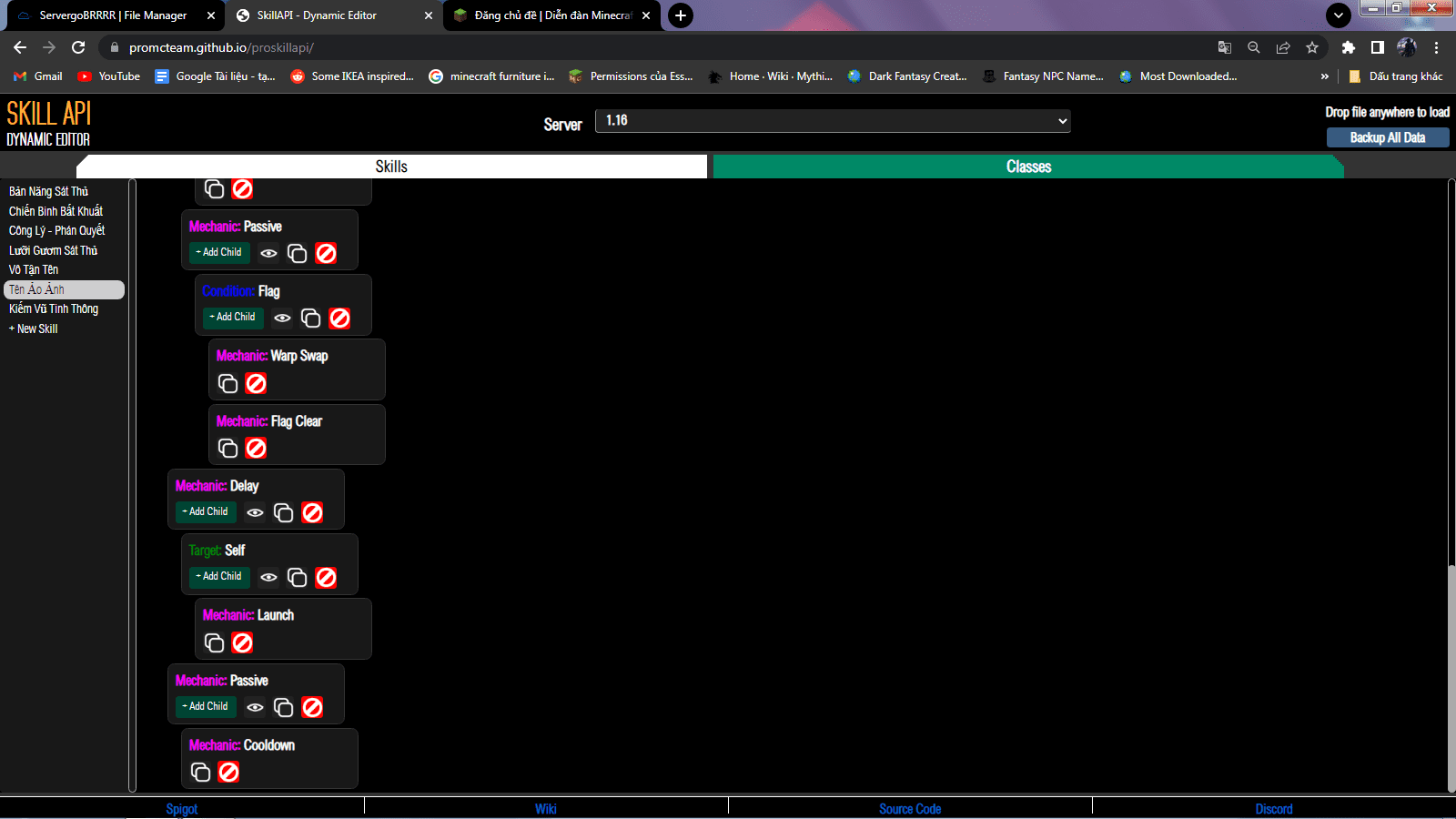Toggle the eye on Condition: Flag
1456x819 pixels.
click(x=282, y=318)
